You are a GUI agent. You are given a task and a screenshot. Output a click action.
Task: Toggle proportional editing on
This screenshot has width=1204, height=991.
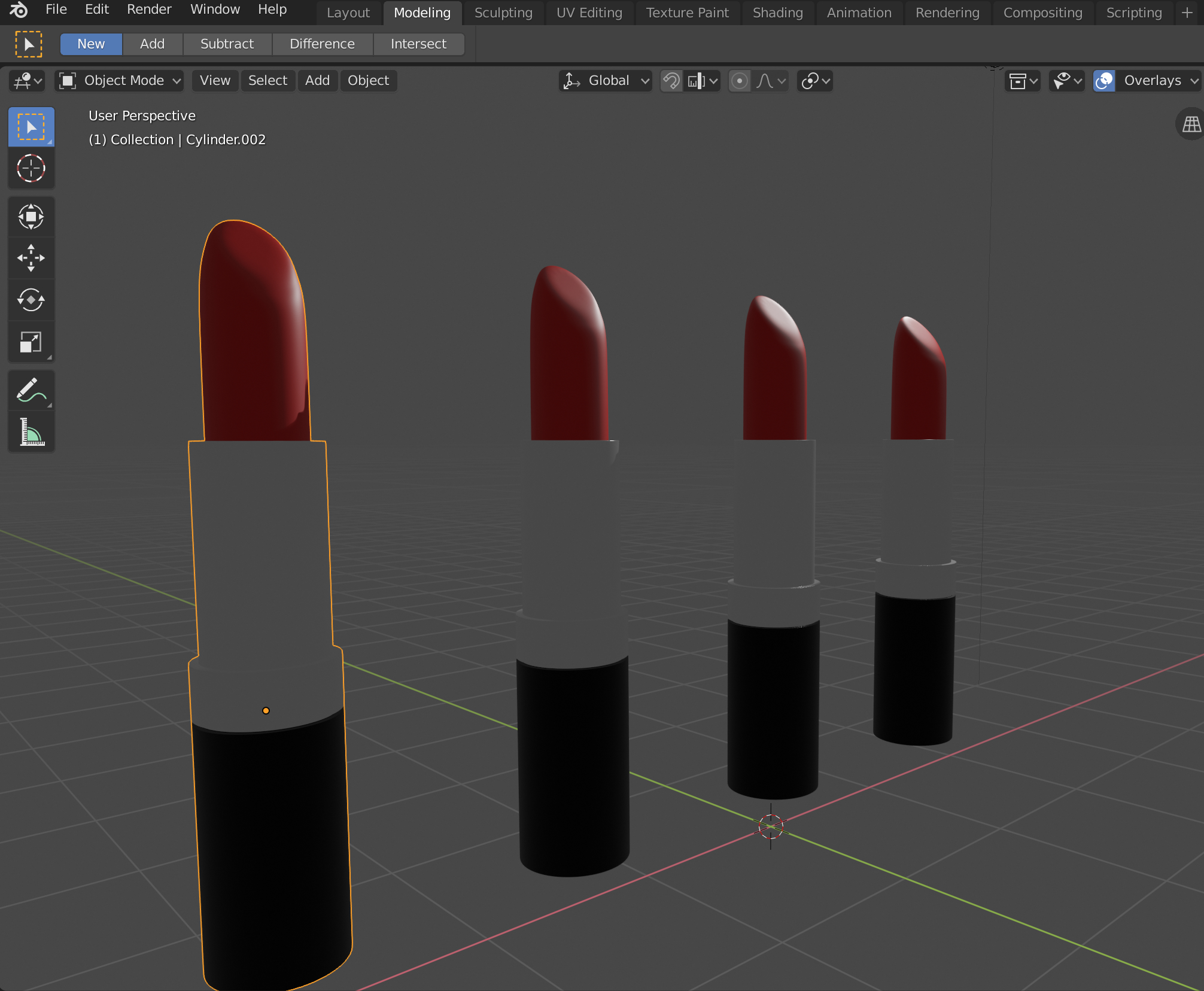point(740,81)
